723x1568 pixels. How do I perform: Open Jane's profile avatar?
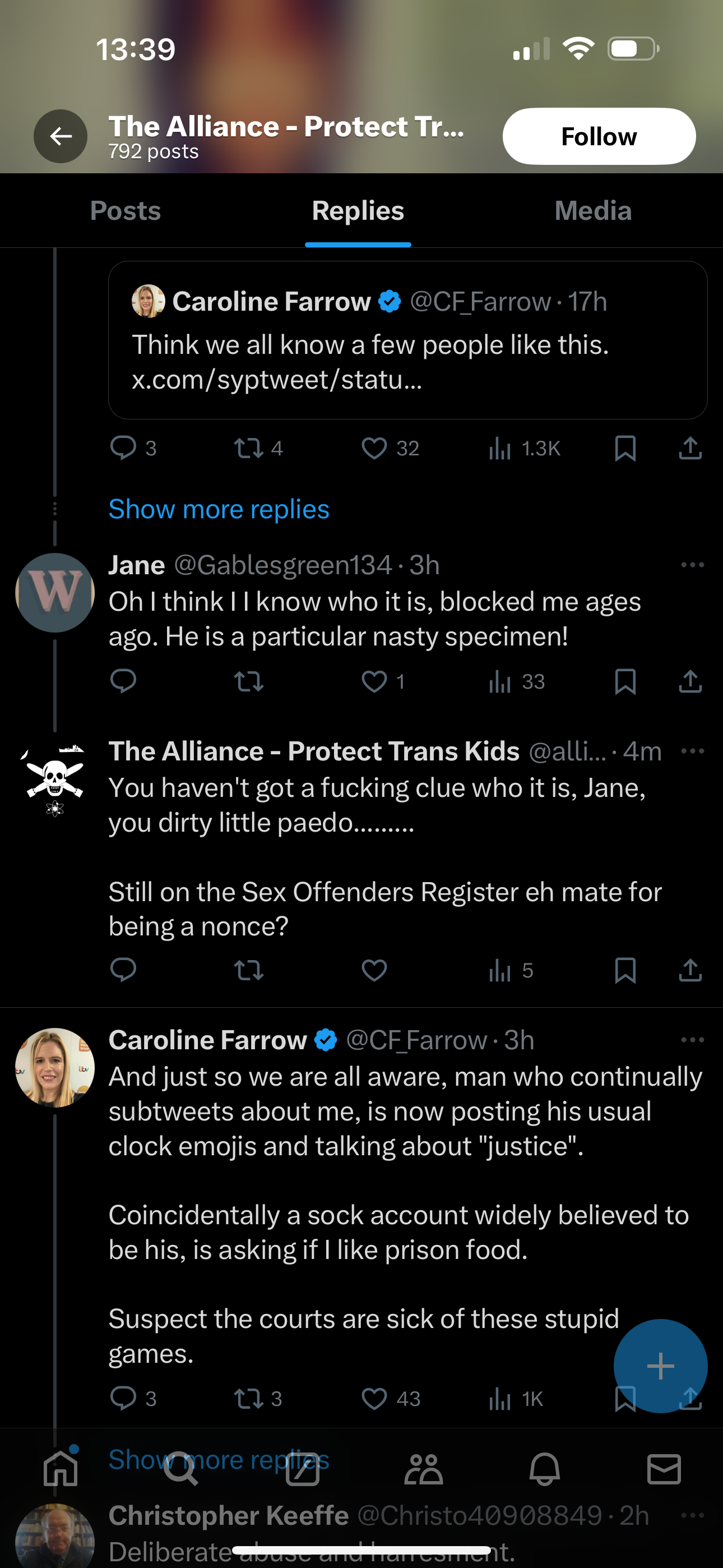(x=55, y=592)
